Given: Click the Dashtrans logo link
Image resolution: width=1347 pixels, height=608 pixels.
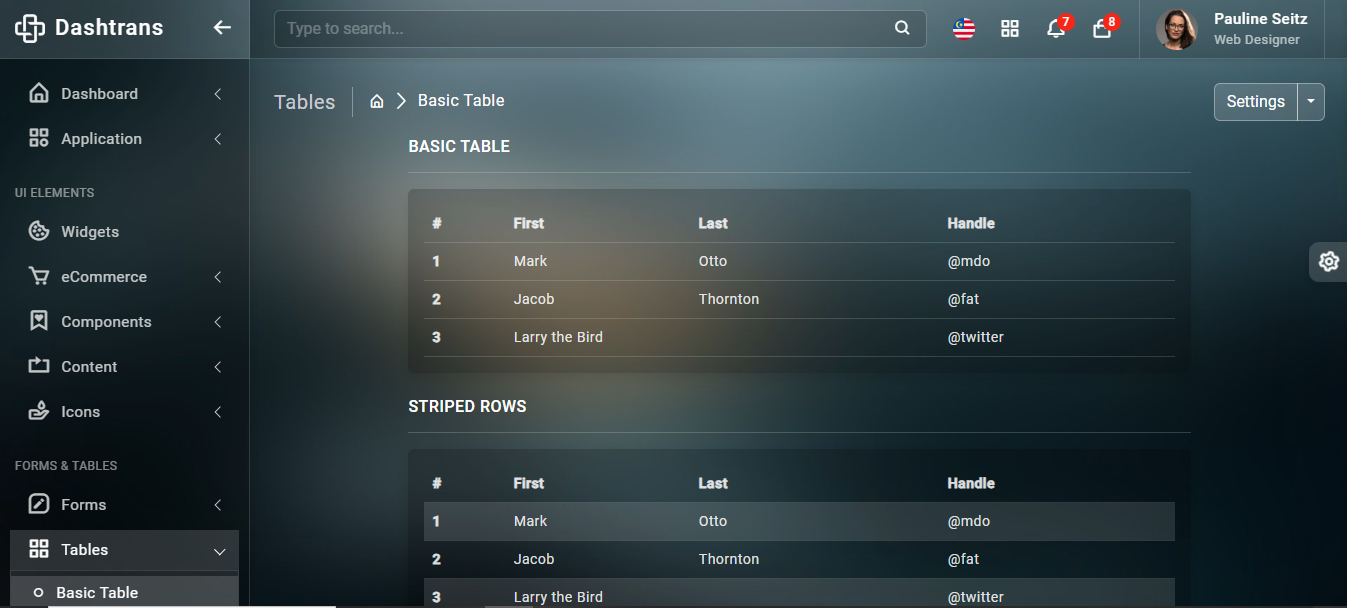Looking at the screenshot, I should tap(88, 28).
